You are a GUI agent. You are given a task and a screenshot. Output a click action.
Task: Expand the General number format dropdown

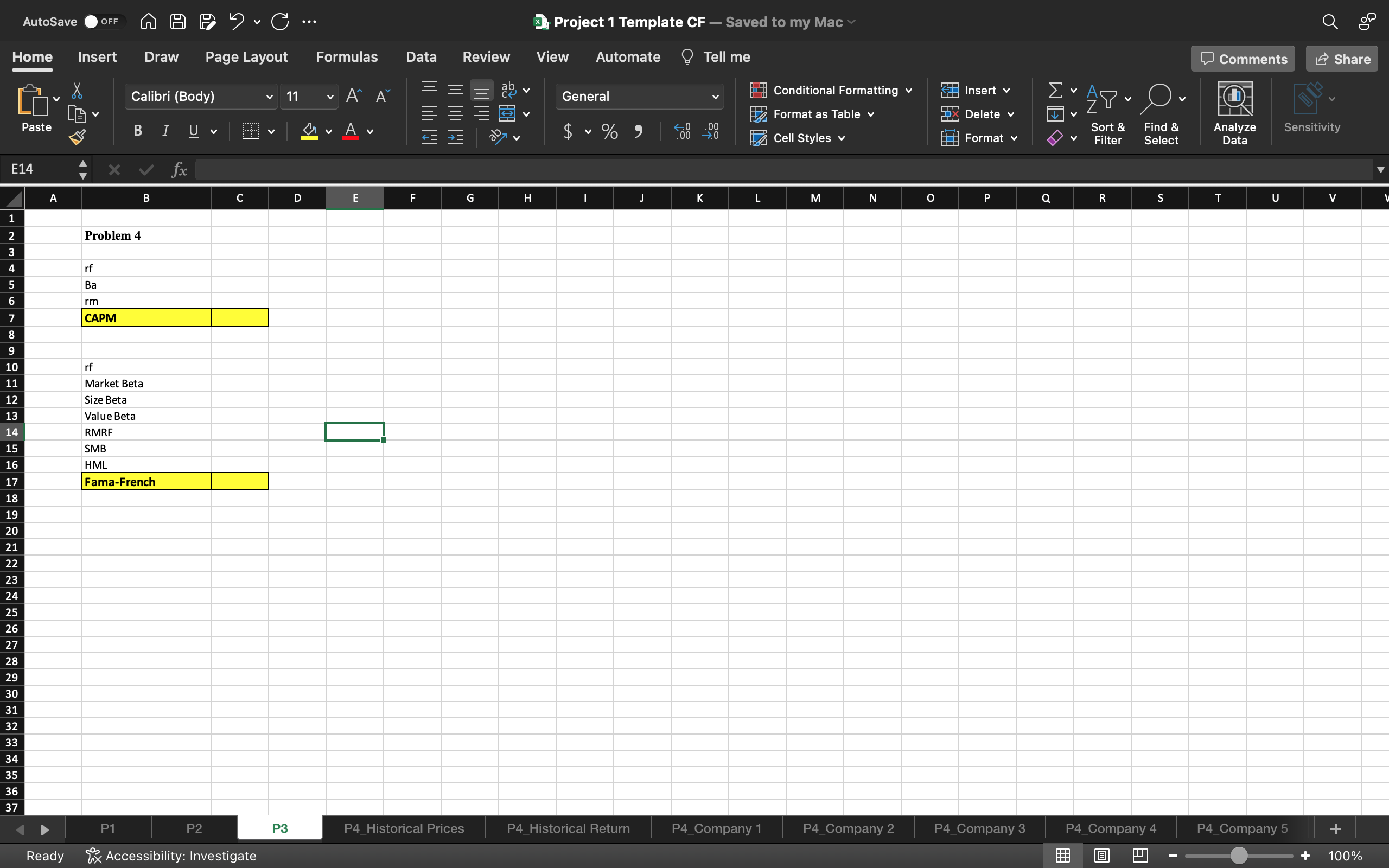point(715,97)
